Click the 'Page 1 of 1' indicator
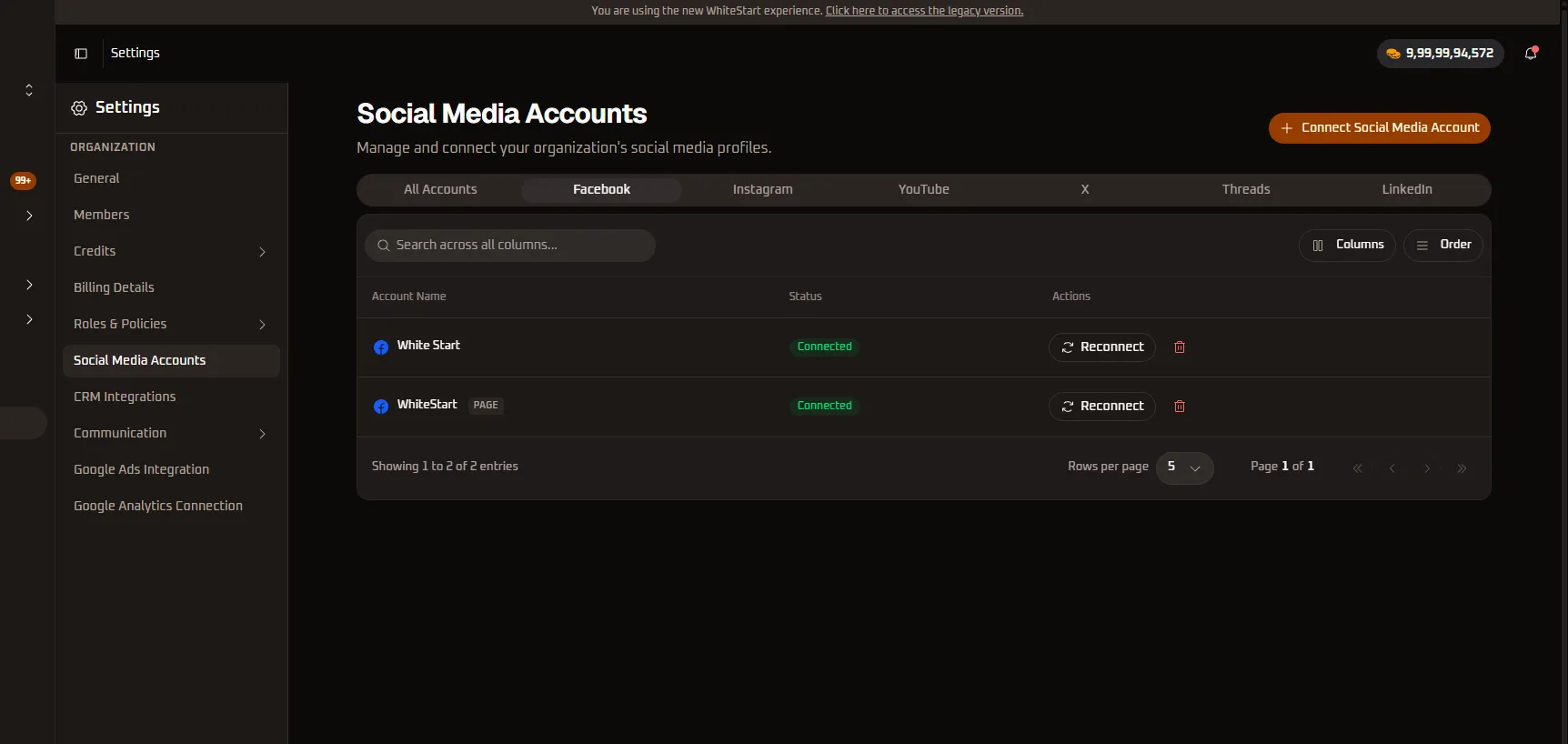The image size is (1568, 744). click(1282, 467)
